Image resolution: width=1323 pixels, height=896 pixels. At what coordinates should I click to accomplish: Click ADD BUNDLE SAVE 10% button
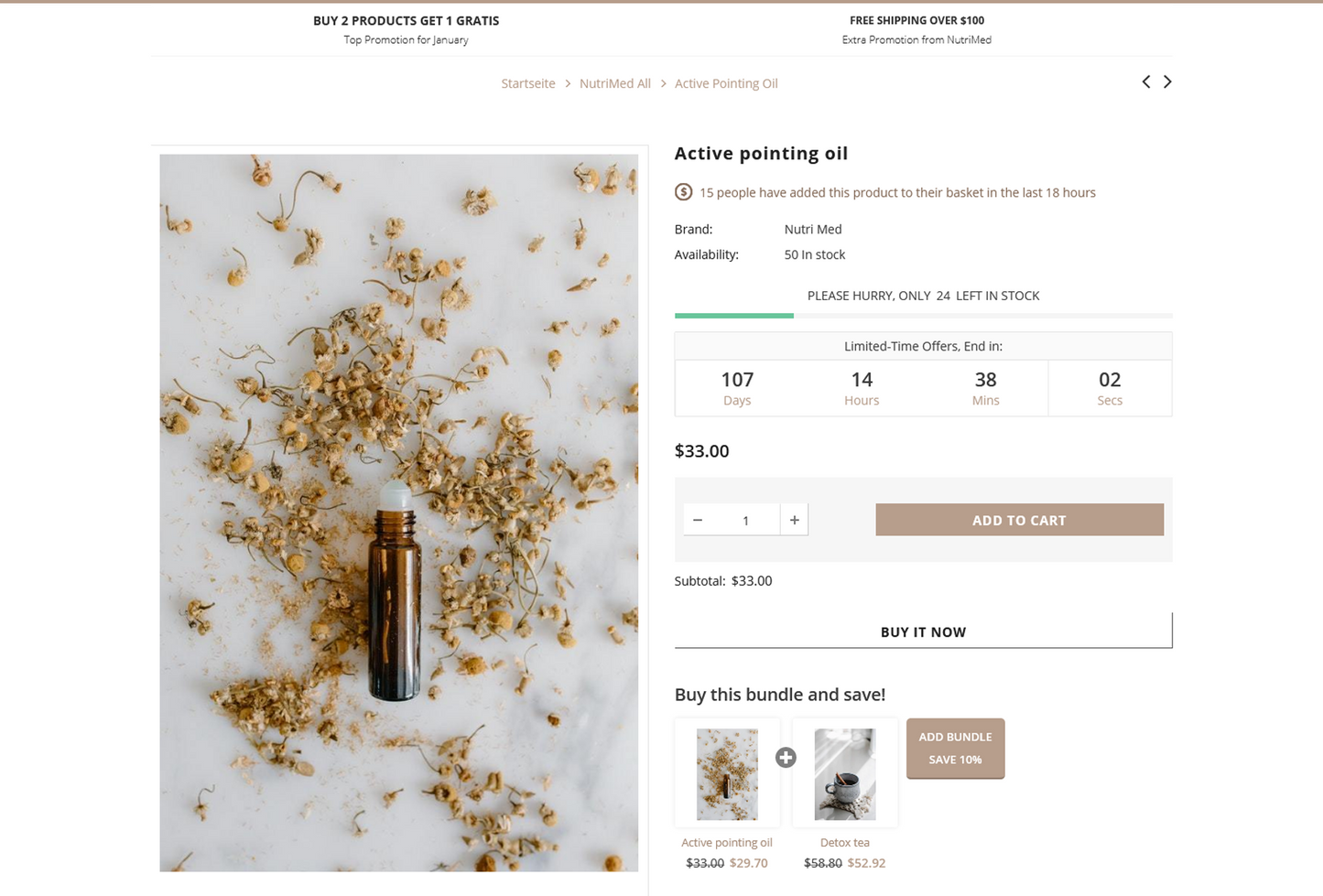coord(955,748)
